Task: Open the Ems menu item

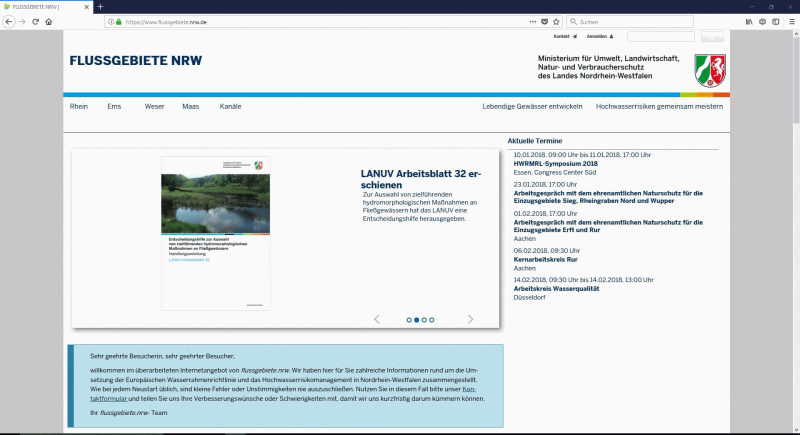Action: pyautogui.click(x=114, y=107)
